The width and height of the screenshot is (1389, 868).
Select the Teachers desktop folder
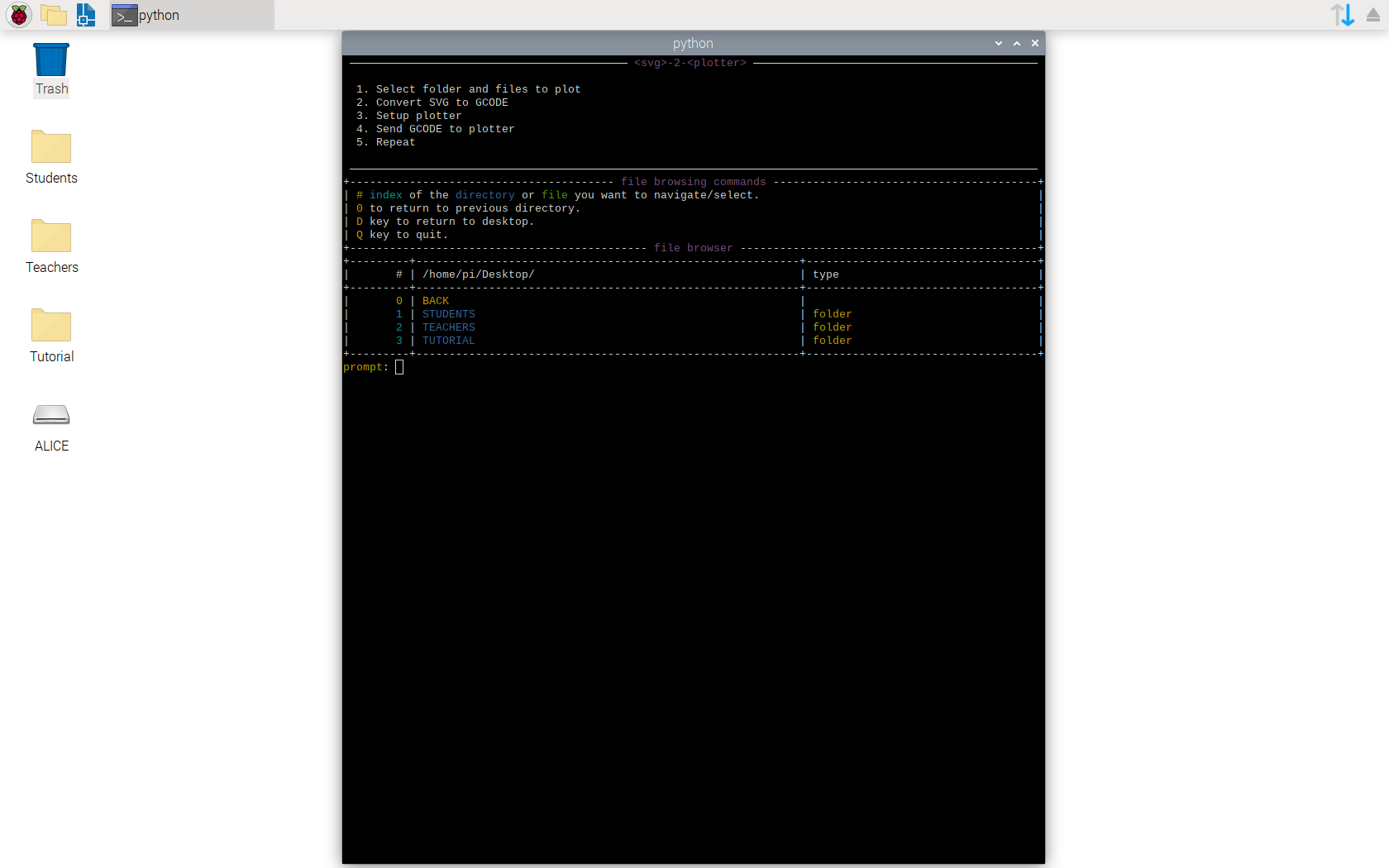(51, 246)
